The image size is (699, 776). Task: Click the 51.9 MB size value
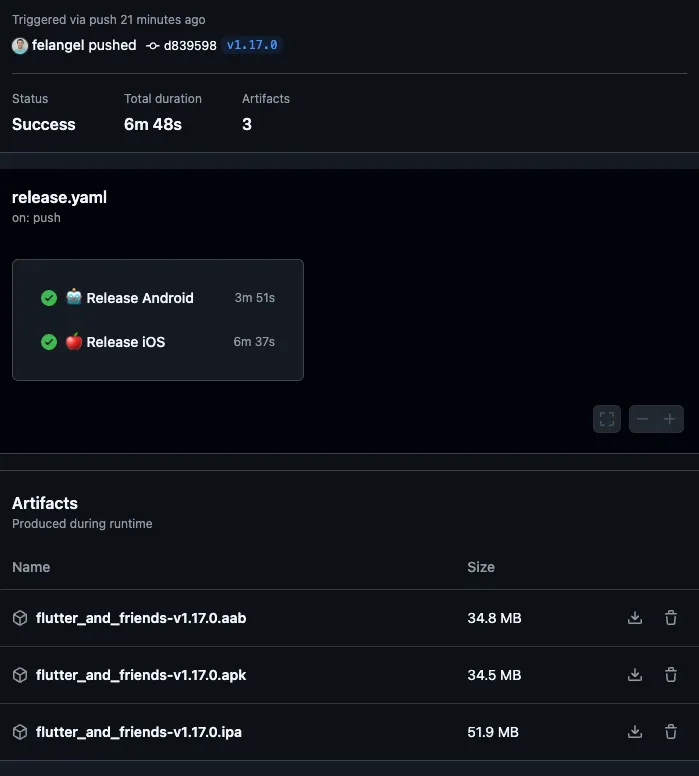click(493, 732)
